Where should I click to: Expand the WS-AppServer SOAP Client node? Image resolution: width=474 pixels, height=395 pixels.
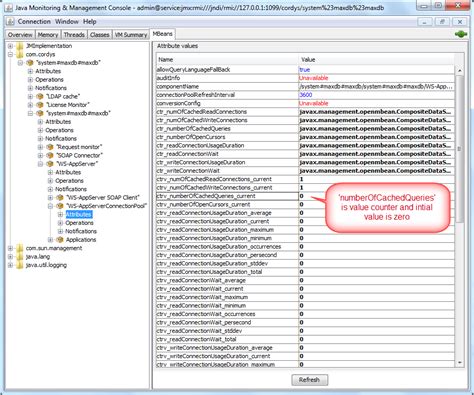coord(50,197)
